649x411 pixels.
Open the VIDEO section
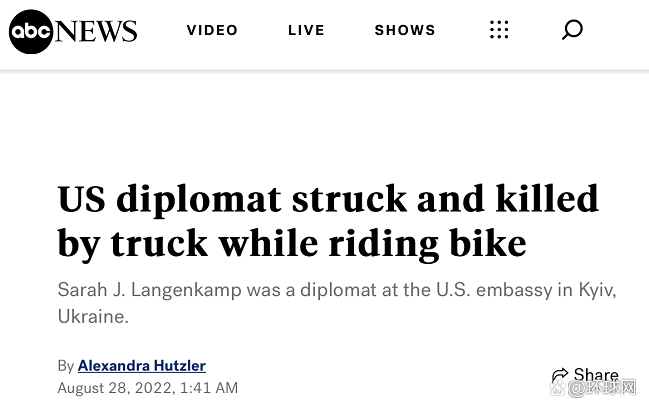pos(212,30)
